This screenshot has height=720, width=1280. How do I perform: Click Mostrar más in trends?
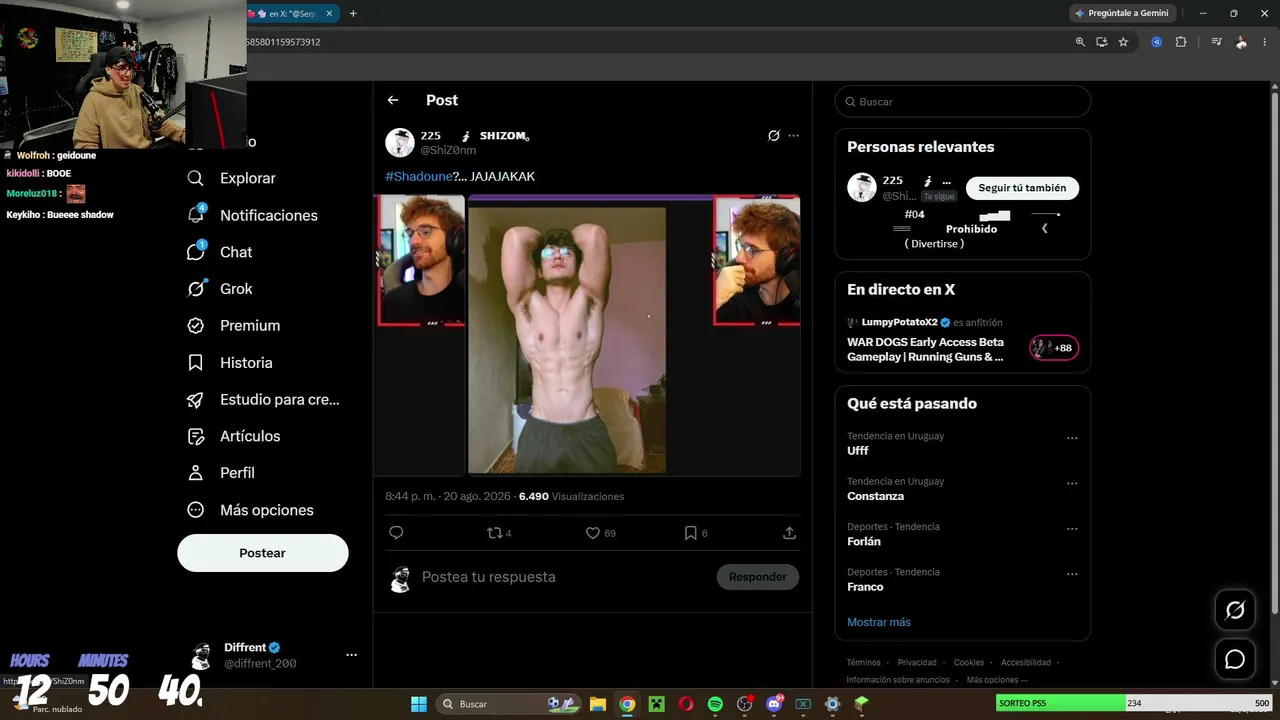pos(879,622)
